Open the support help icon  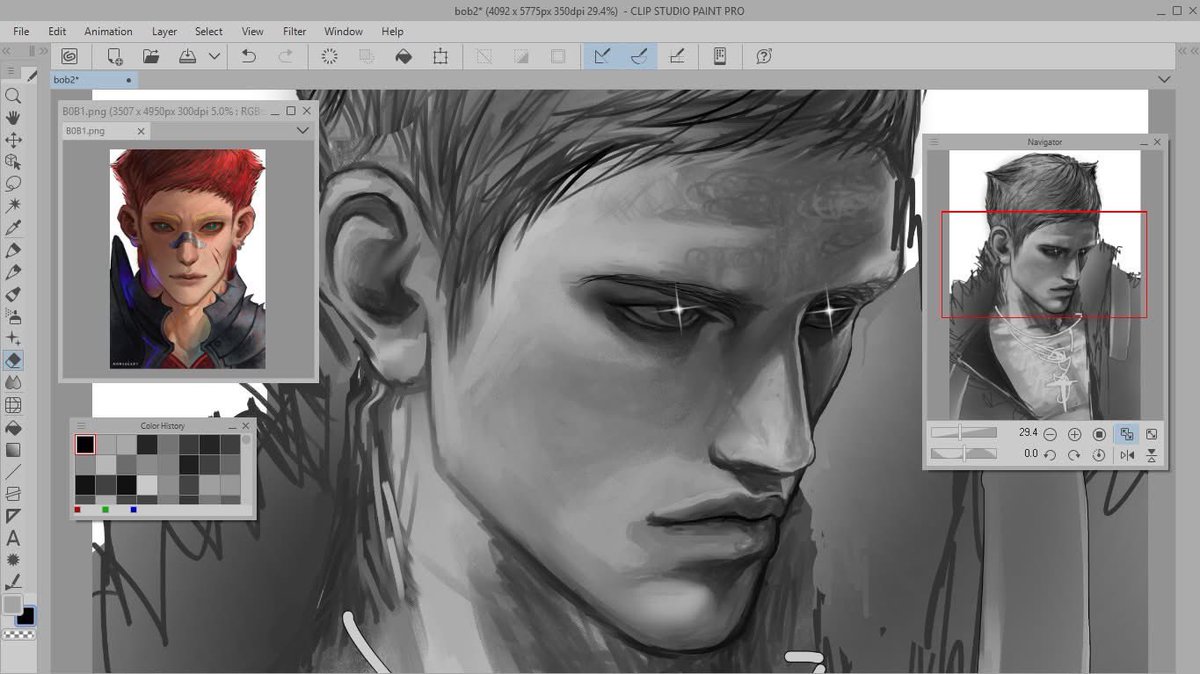point(764,57)
